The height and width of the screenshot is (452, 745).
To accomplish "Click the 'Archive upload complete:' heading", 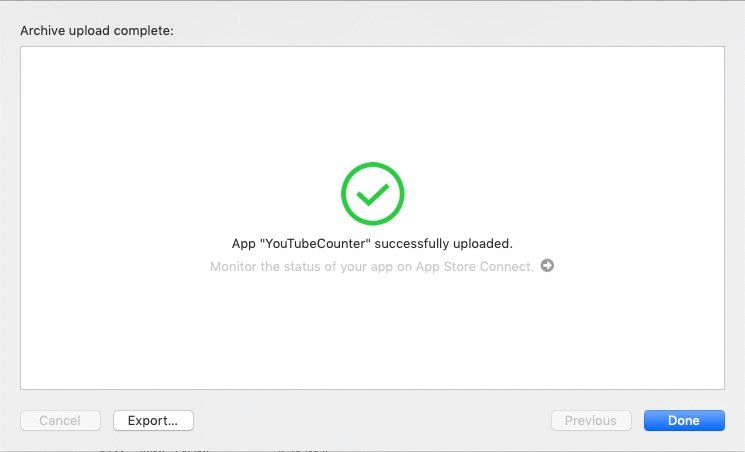I will coord(97,30).
